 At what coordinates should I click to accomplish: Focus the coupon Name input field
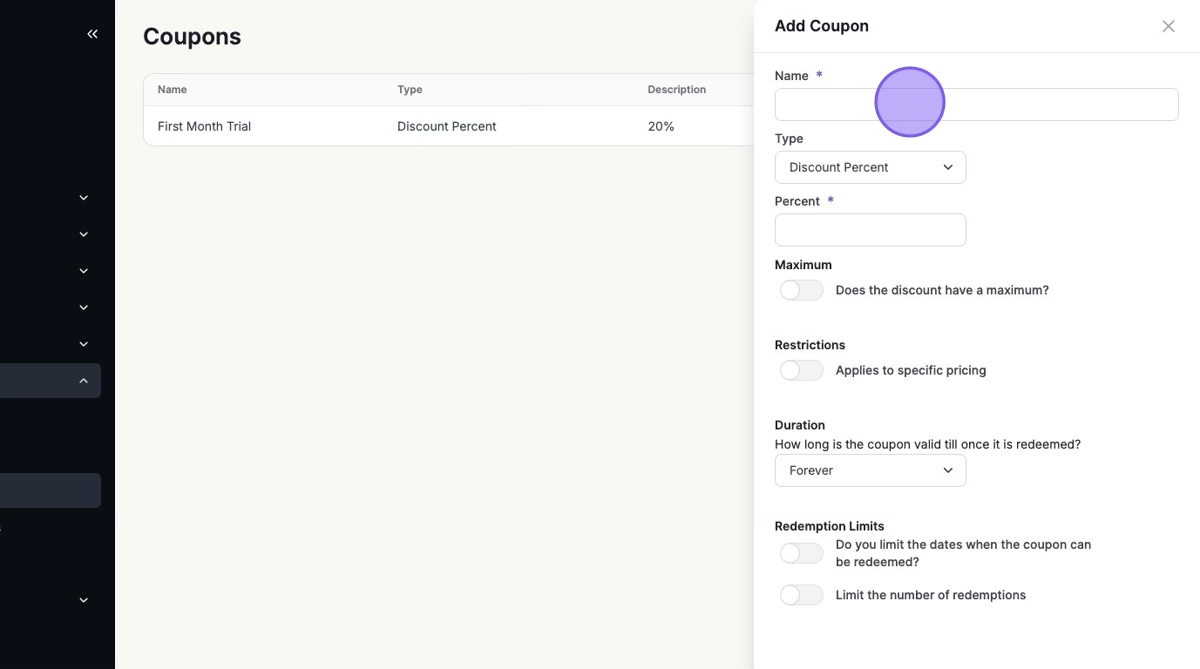(976, 105)
